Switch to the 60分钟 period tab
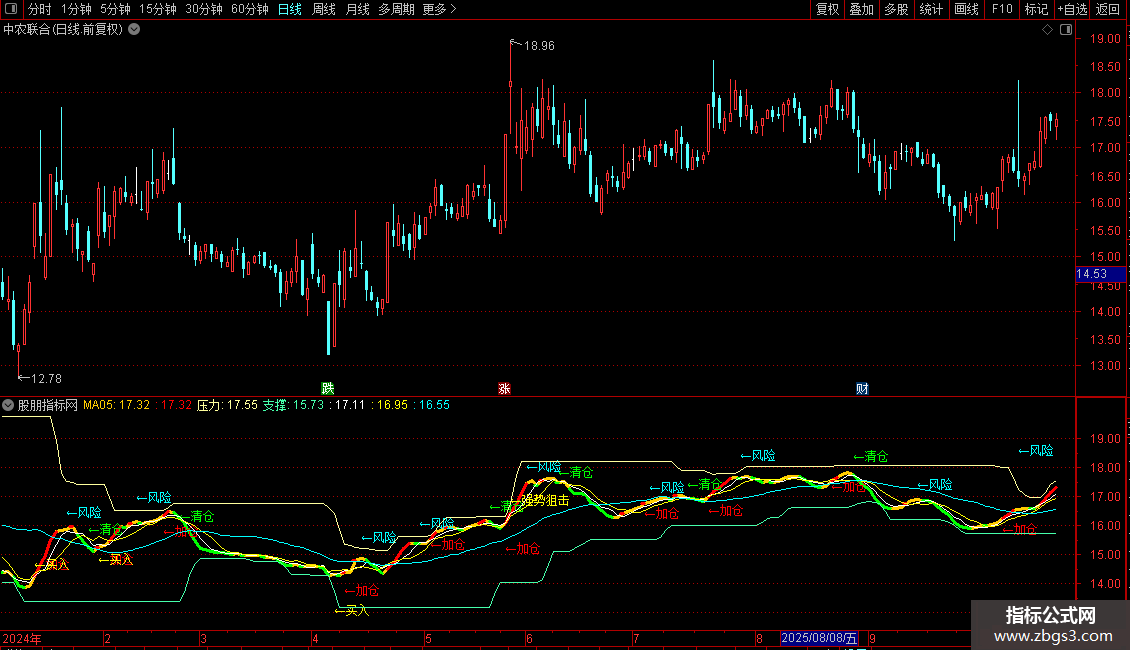This screenshot has width=1130, height=650. [249, 10]
